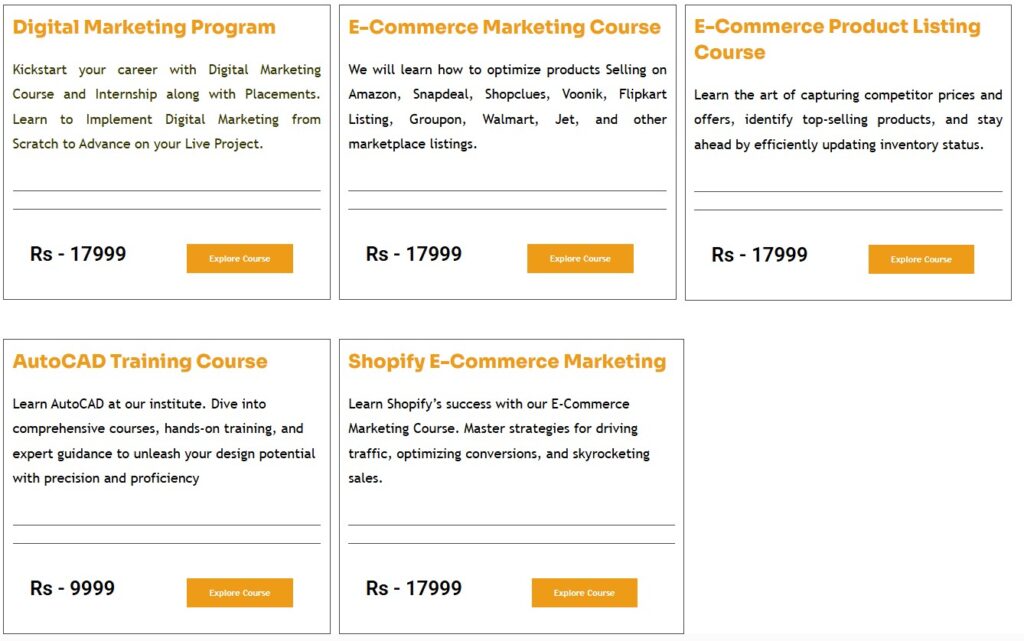
Task: Explore the AutoCAD Training Course button
Action: (239, 592)
